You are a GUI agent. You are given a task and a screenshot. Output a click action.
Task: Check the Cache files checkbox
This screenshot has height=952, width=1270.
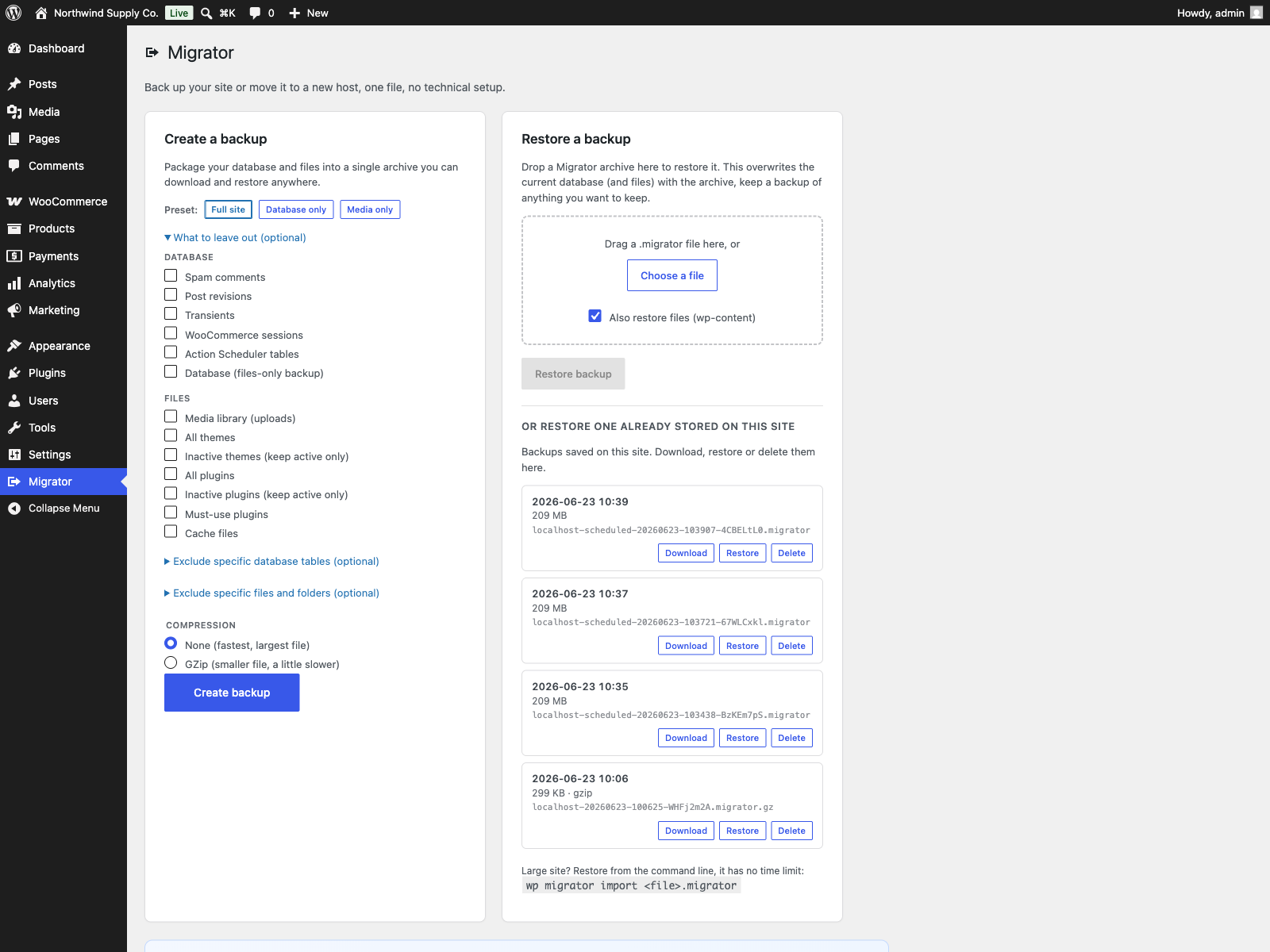(x=171, y=532)
